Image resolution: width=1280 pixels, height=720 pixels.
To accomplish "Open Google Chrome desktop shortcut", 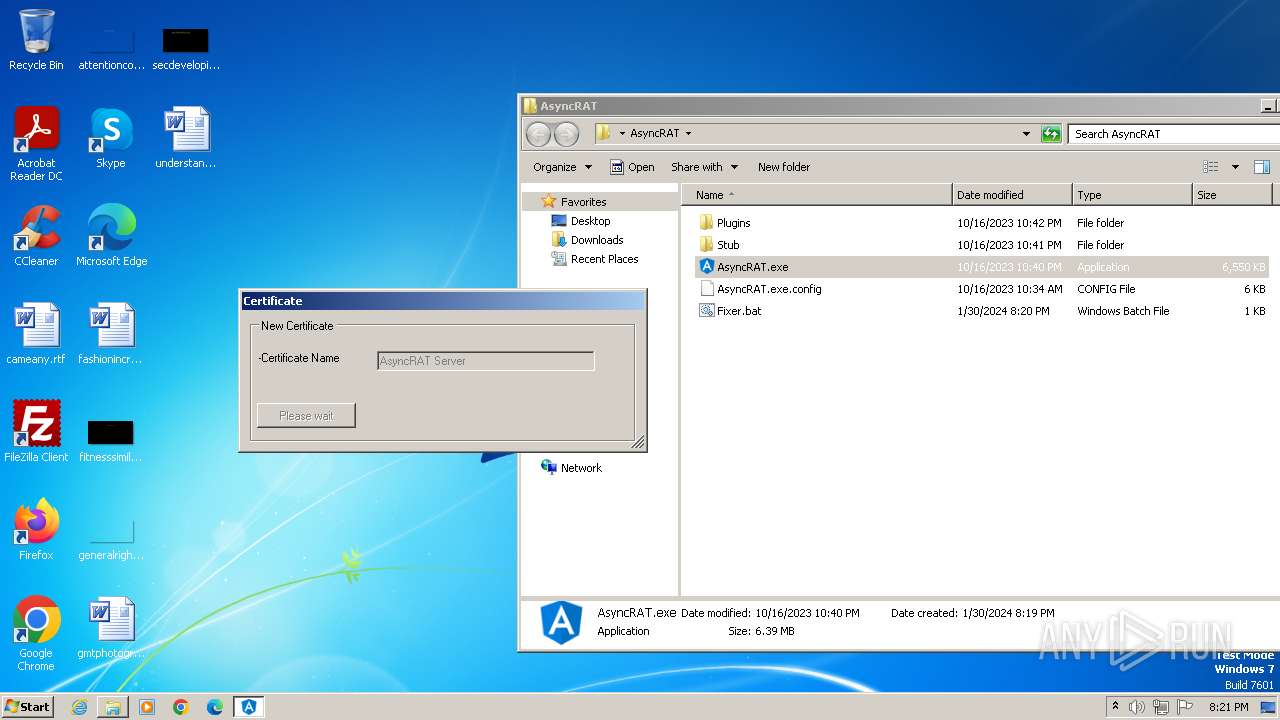I will [36, 634].
